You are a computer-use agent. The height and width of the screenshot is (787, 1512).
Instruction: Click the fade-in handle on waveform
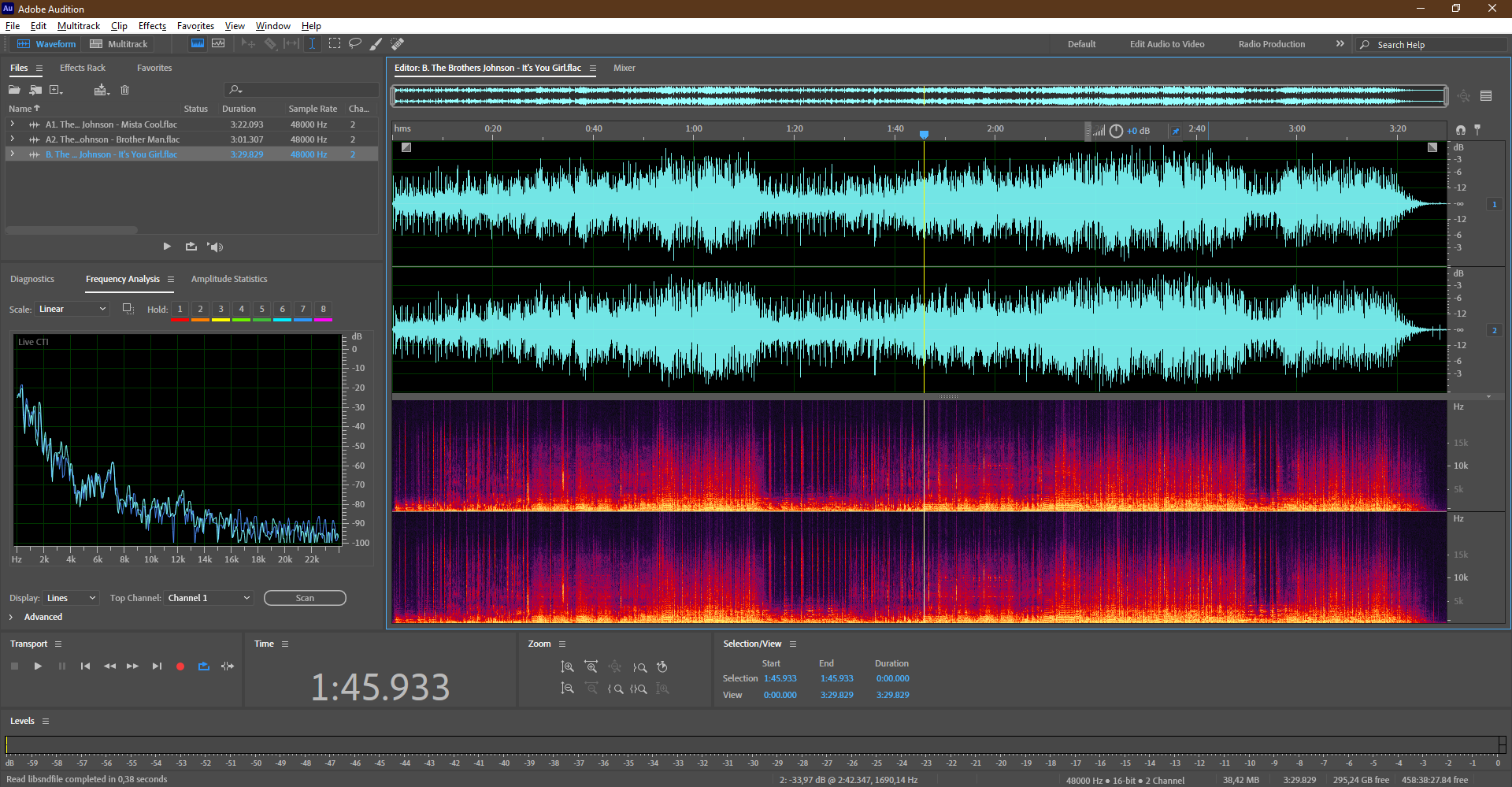click(x=406, y=147)
